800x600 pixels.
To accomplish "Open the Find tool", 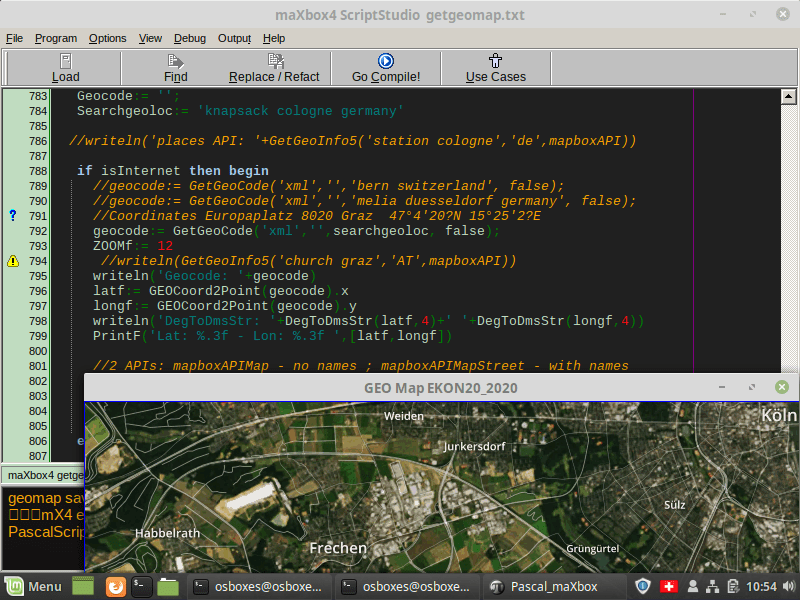I will click(x=176, y=68).
